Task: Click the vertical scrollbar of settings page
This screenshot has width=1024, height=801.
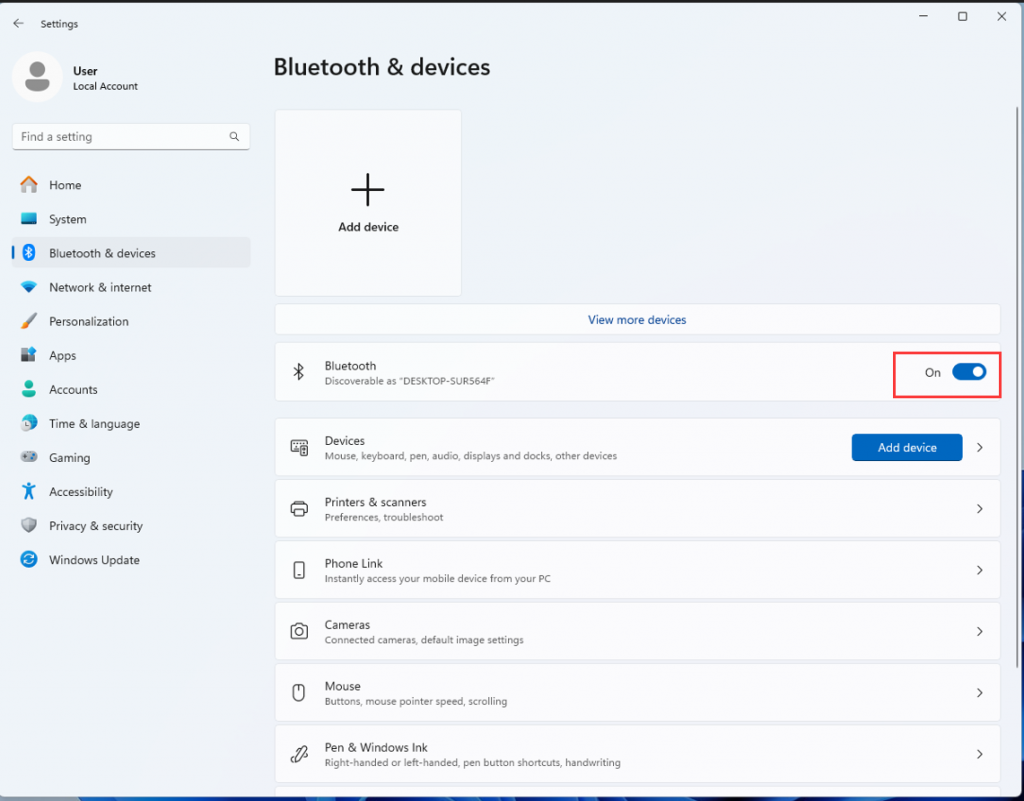Action: pyautogui.click(x=1017, y=385)
